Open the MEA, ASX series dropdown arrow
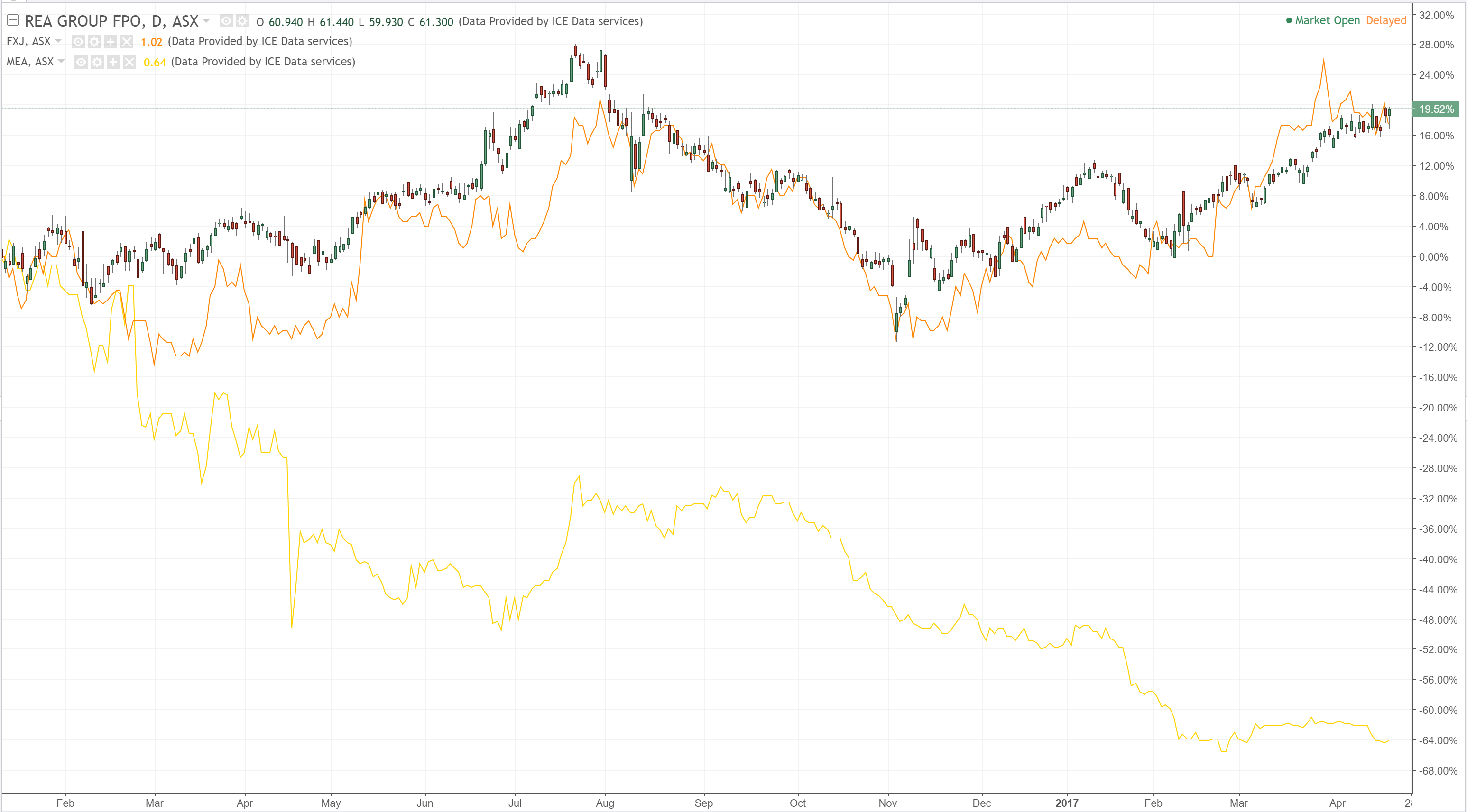The image size is (1467, 812). [62, 62]
